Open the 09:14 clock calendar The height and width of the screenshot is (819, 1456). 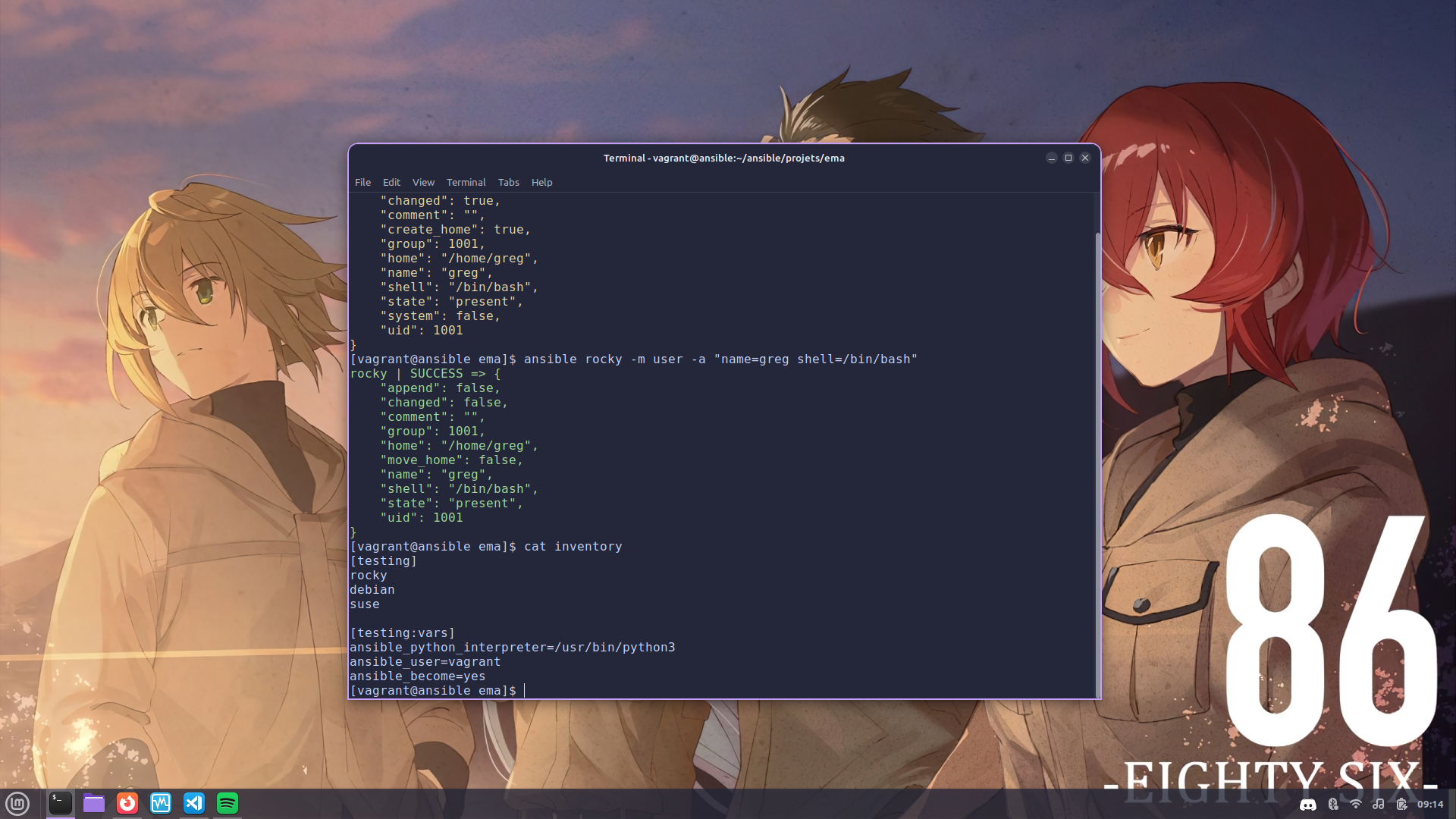click(1430, 805)
